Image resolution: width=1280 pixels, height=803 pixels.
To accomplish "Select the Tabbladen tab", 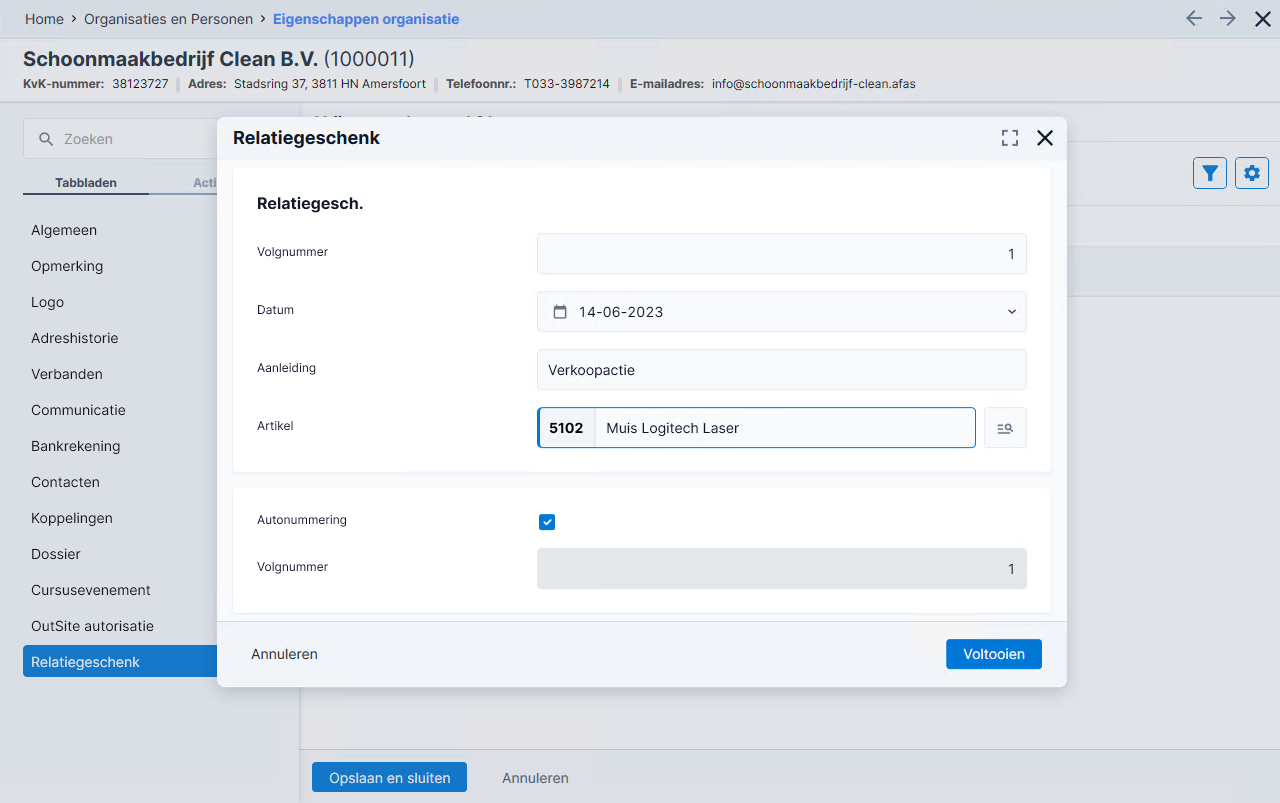I will point(86,183).
